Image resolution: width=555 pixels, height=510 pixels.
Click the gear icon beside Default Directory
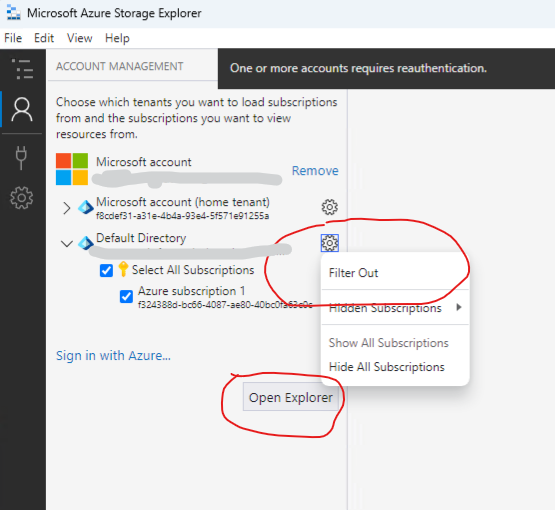(x=330, y=243)
